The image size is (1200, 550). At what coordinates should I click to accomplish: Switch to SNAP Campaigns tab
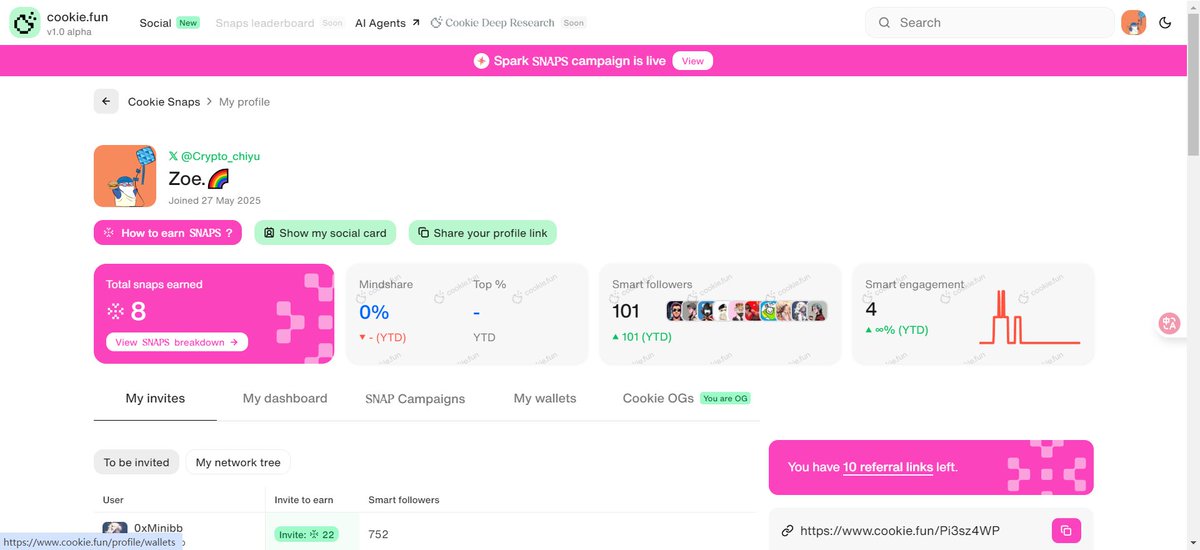pos(415,398)
